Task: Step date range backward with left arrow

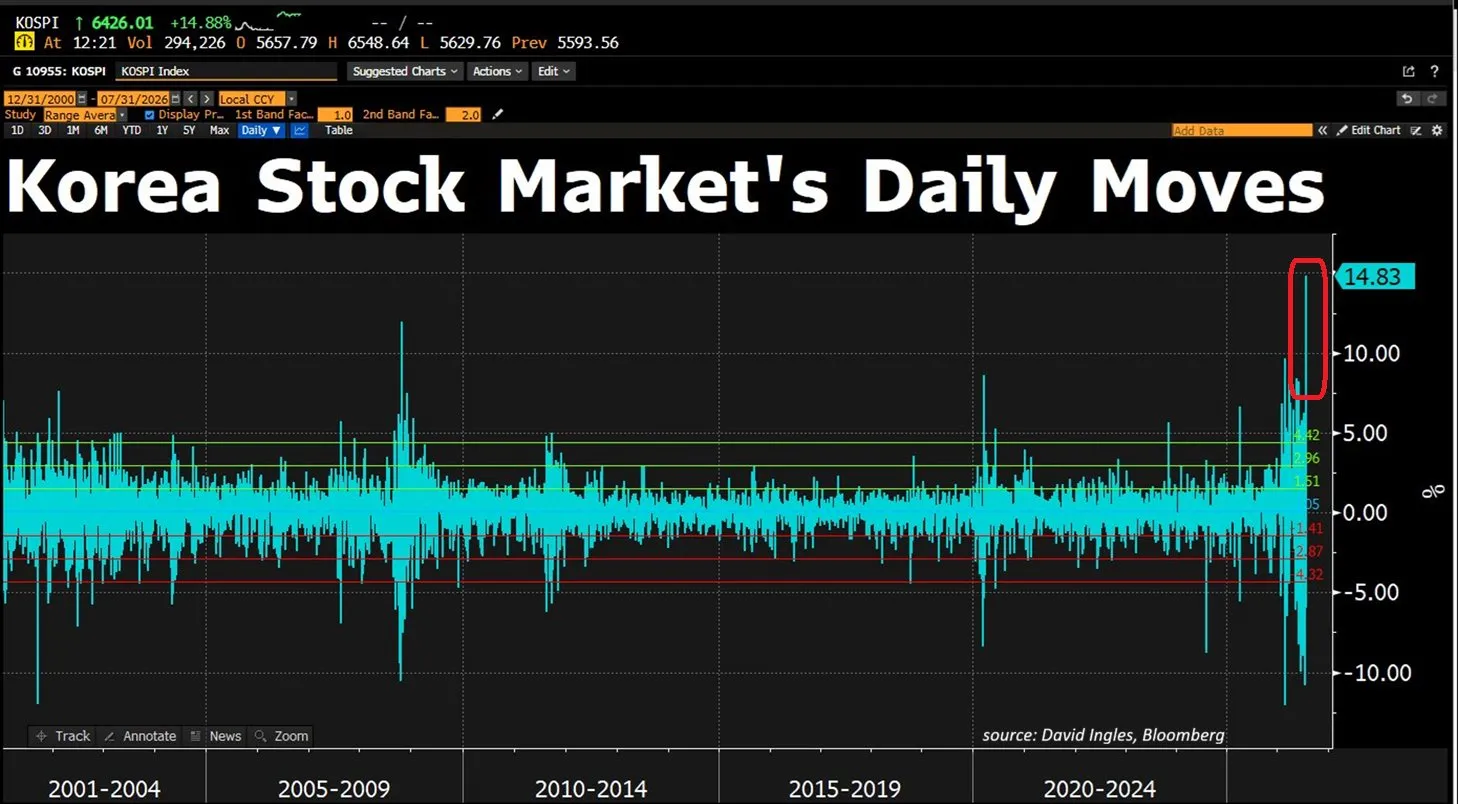Action: click(x=192, y=99)
